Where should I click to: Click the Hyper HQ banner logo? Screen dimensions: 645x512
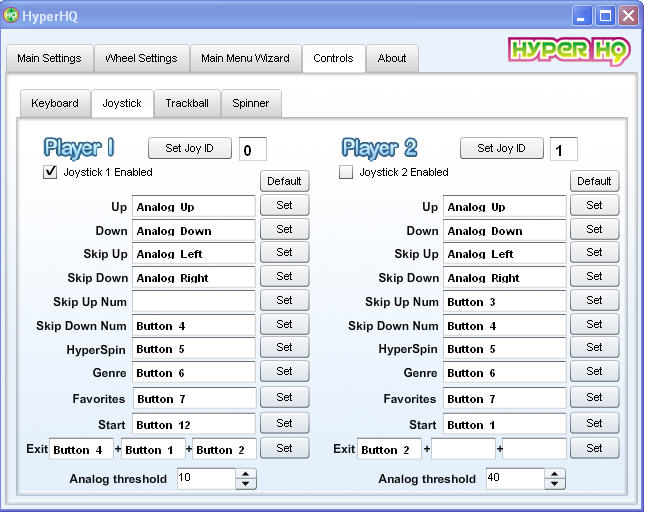(x=569, y=51)
